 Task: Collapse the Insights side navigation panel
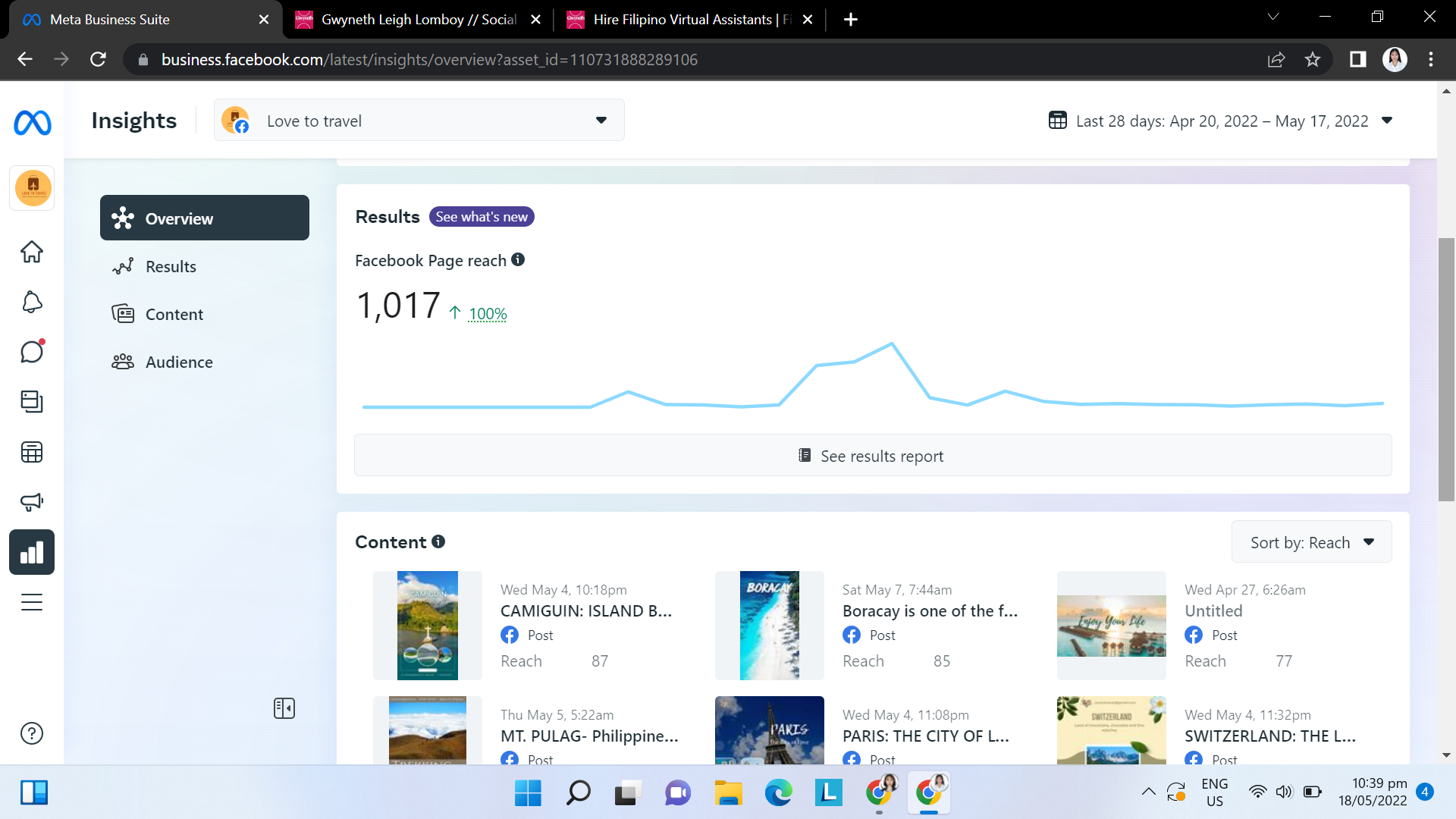click(x=284, y=708)
